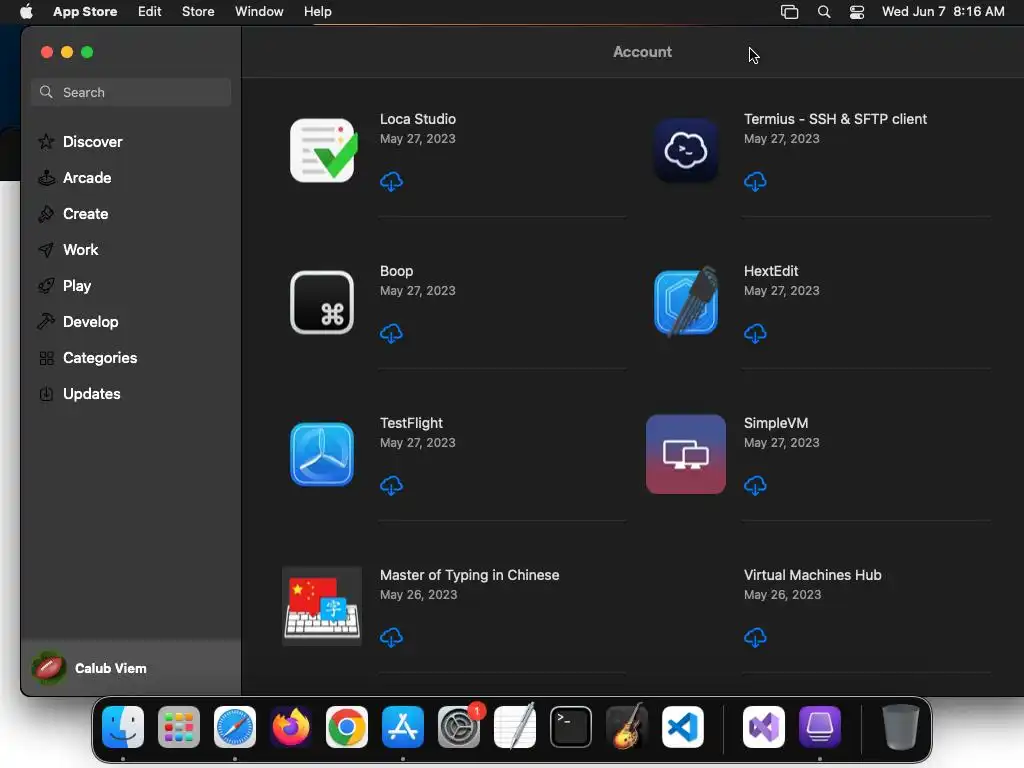Open Calub Viem account profile
This screenshot has height=768, width=1024.
tap(131, 668)
